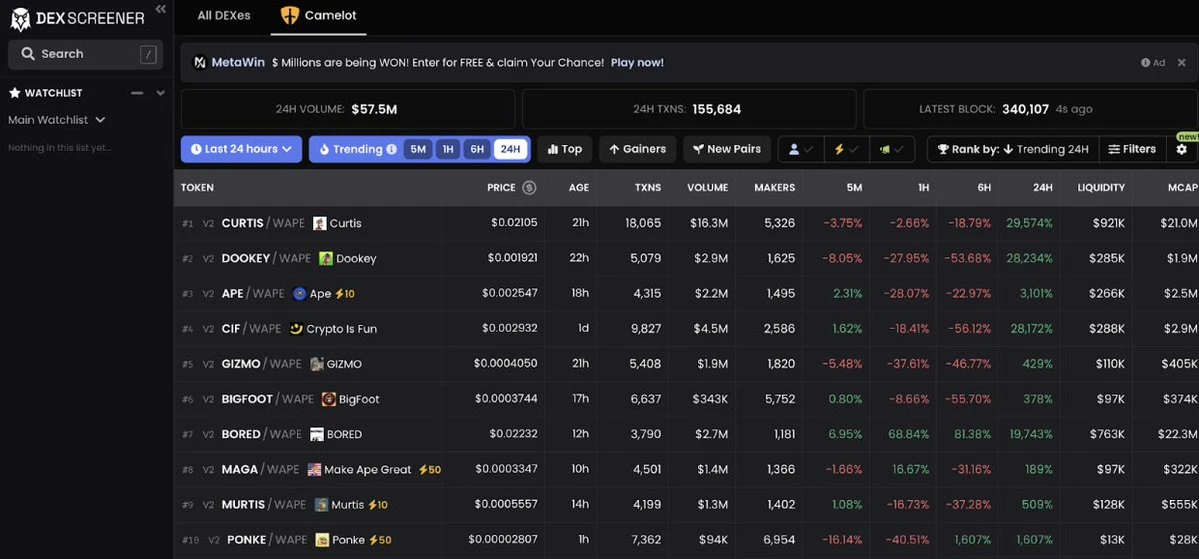Switch to the All DEXes tab

(x=224, y=15)
